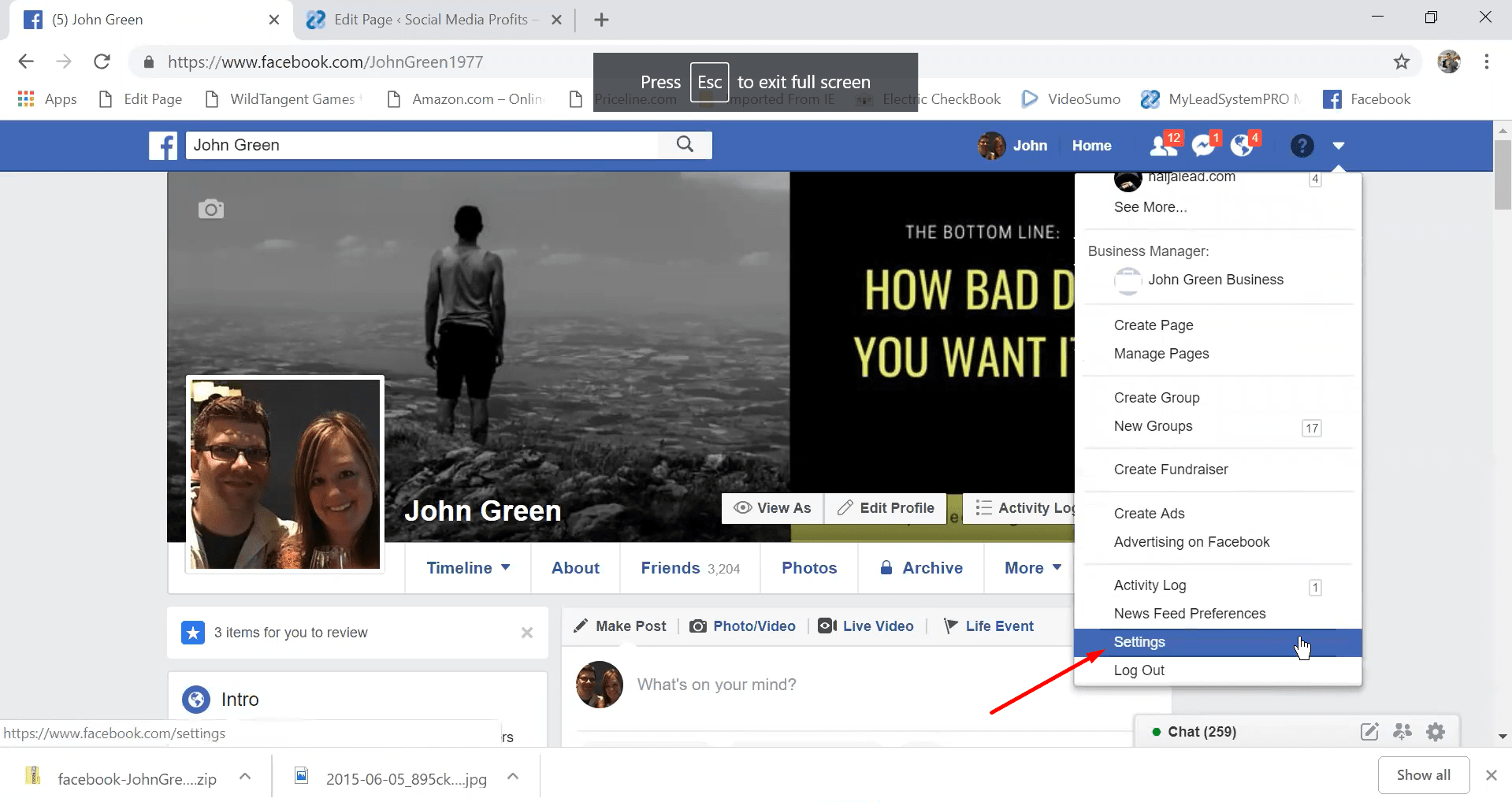Open notifications globe icon with 4 badge
The height and width of the screenshot is (802, 1512).
coord(1243,145)
